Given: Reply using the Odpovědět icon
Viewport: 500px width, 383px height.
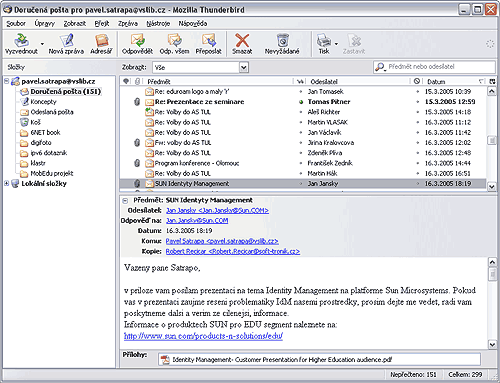Looking at the screenshot, I should 137,43.
